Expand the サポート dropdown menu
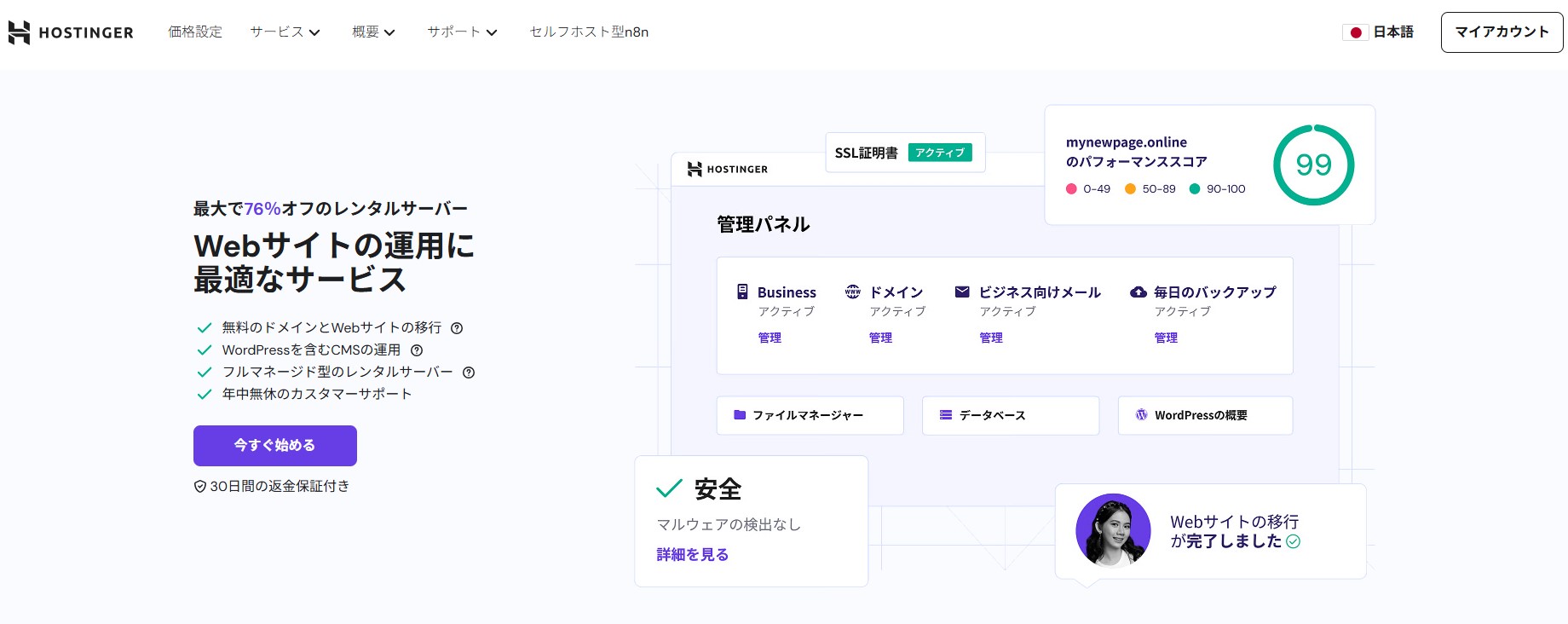1568x624 pixels. pyautogui.click(x=462, y=32)
